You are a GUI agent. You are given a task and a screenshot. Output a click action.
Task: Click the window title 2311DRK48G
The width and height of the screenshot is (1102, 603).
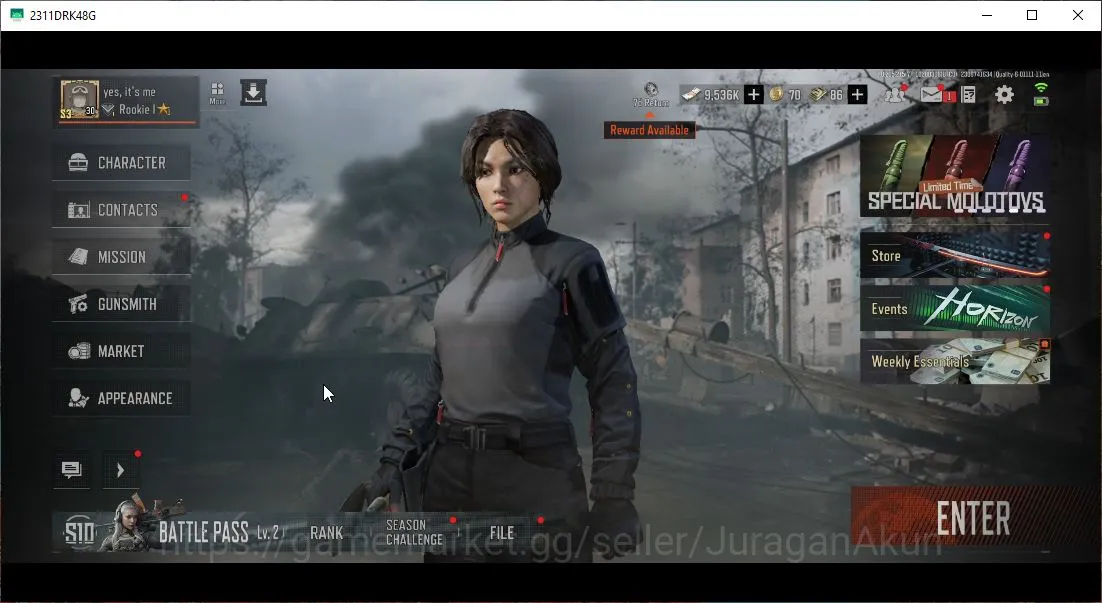click(x=63, y=15)
